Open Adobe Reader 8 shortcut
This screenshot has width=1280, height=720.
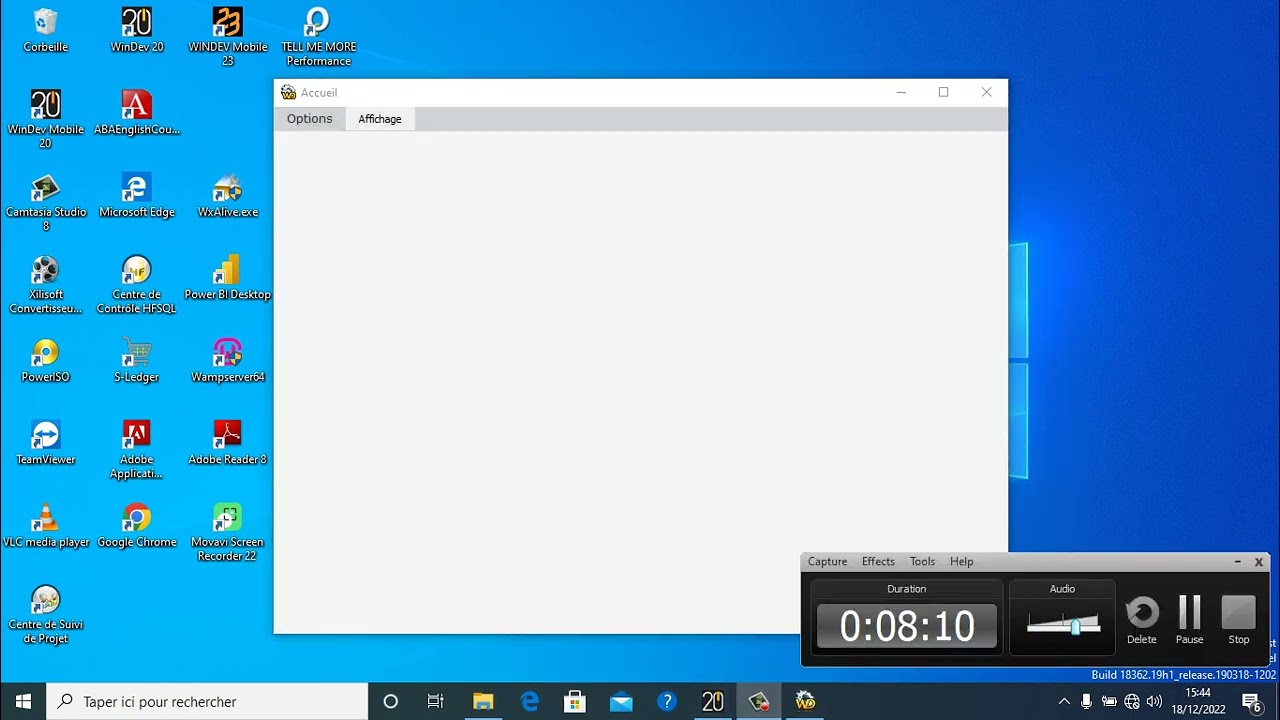pyautogui.click(x=228, y=442)
